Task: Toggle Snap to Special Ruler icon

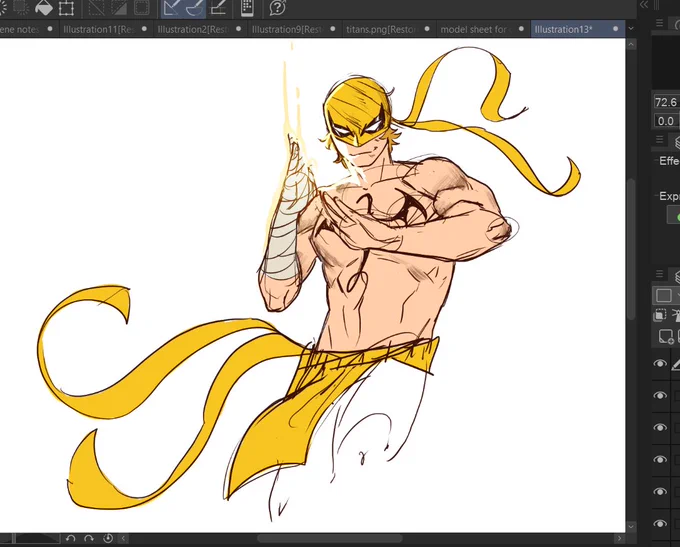Action: (195, 8)
